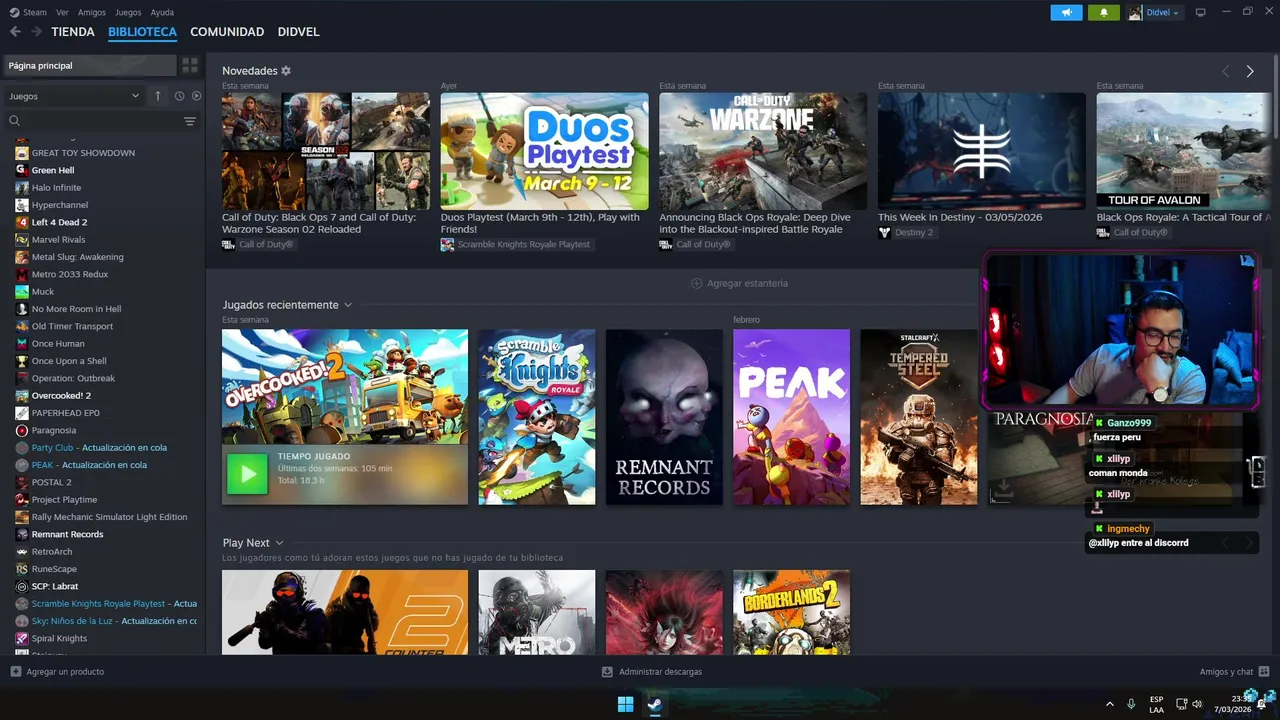Enter Big Picture mode monitor icon
The height and width of the screenshot is (720, 1280).
pyautogui.click(x=1201, y=12)
